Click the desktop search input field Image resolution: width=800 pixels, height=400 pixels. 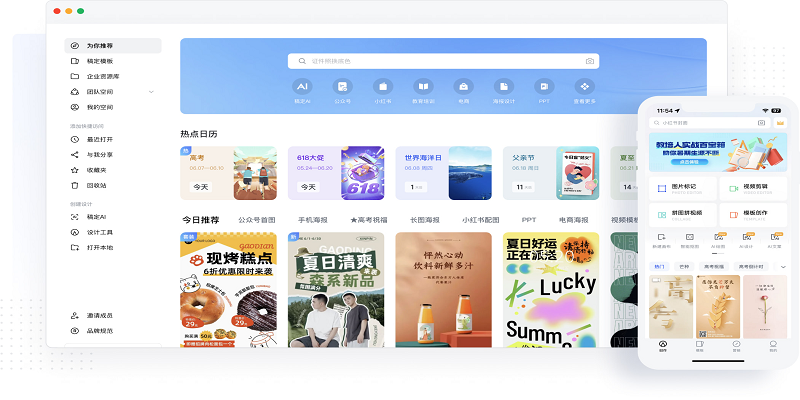coord(443,61)
